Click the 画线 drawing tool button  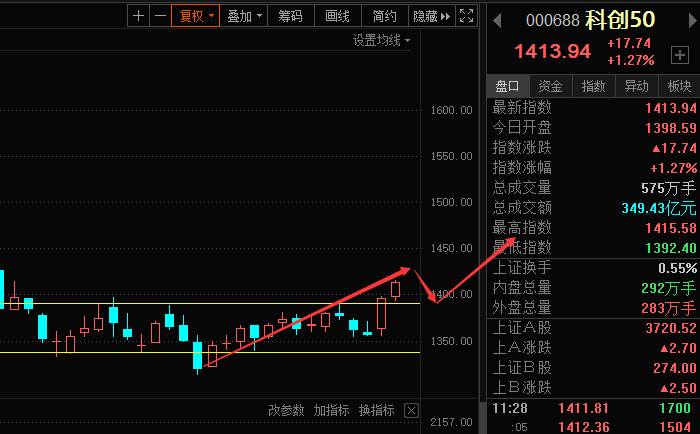338,16
